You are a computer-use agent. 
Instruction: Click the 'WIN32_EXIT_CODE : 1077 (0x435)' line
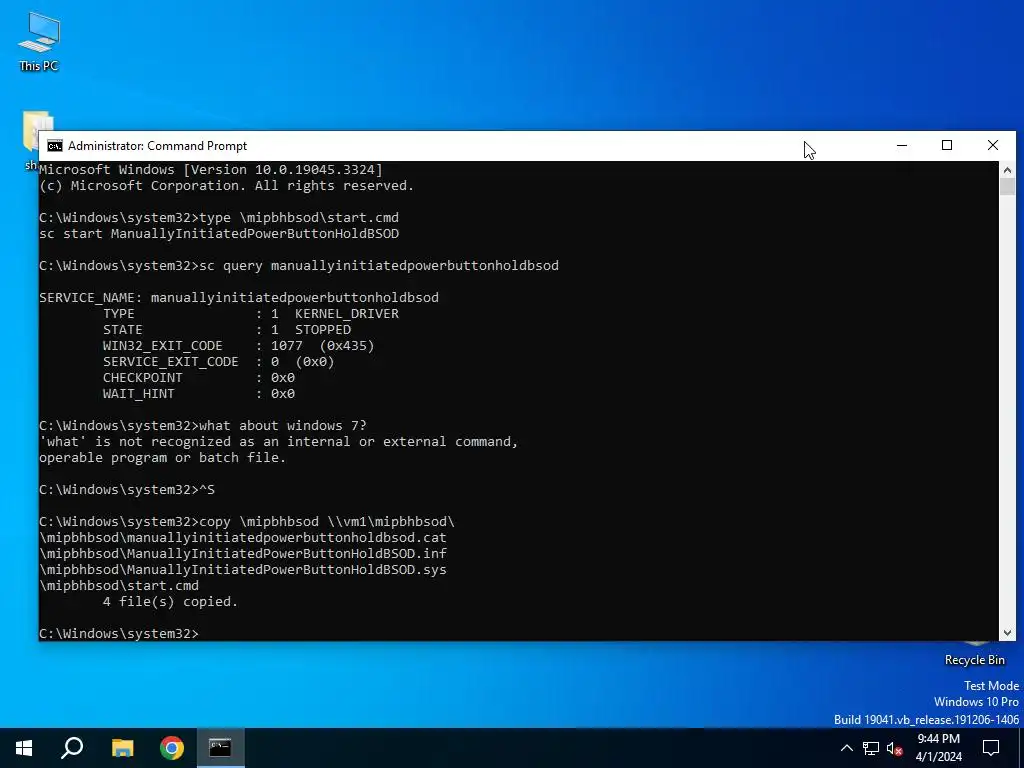[x=238, y=345]
